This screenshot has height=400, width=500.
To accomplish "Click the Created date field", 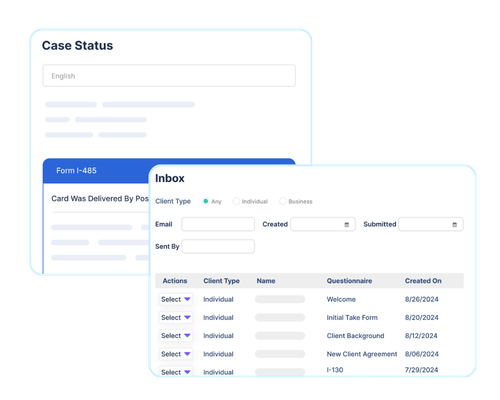I will 323,224.
